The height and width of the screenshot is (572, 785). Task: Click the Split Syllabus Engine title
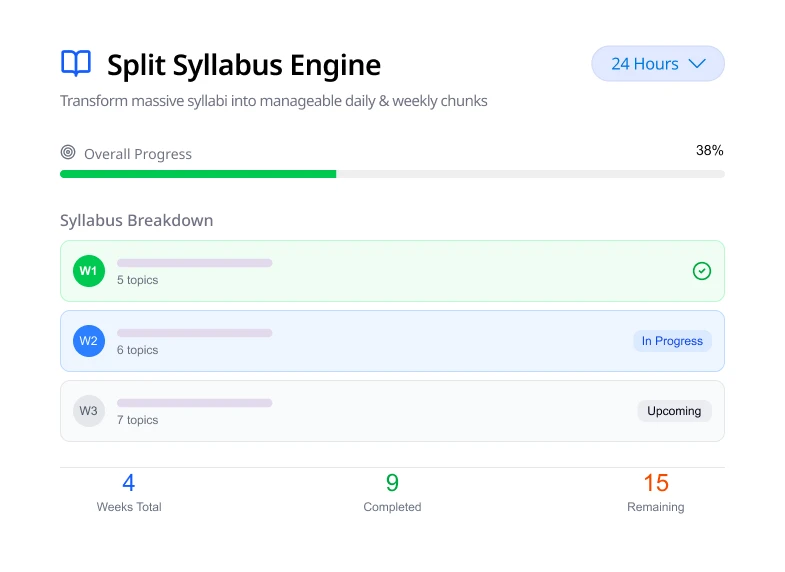point(244,65)
